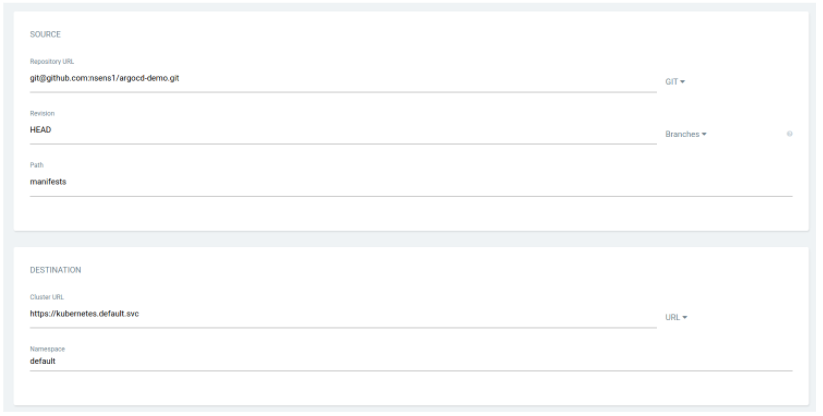Open the URL cluster selector dropdown

point(678,317)
